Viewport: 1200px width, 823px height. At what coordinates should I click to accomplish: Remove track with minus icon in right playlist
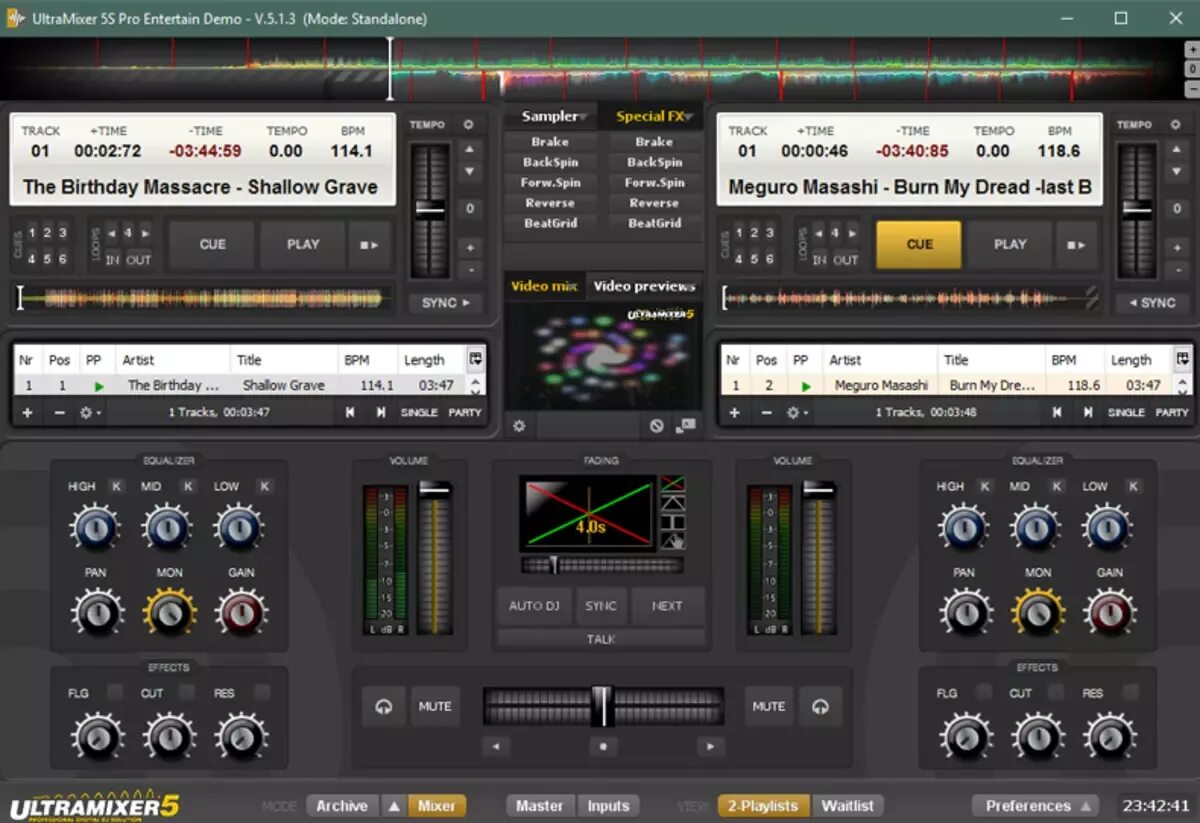pyautogui.click(x=766, y=412)
